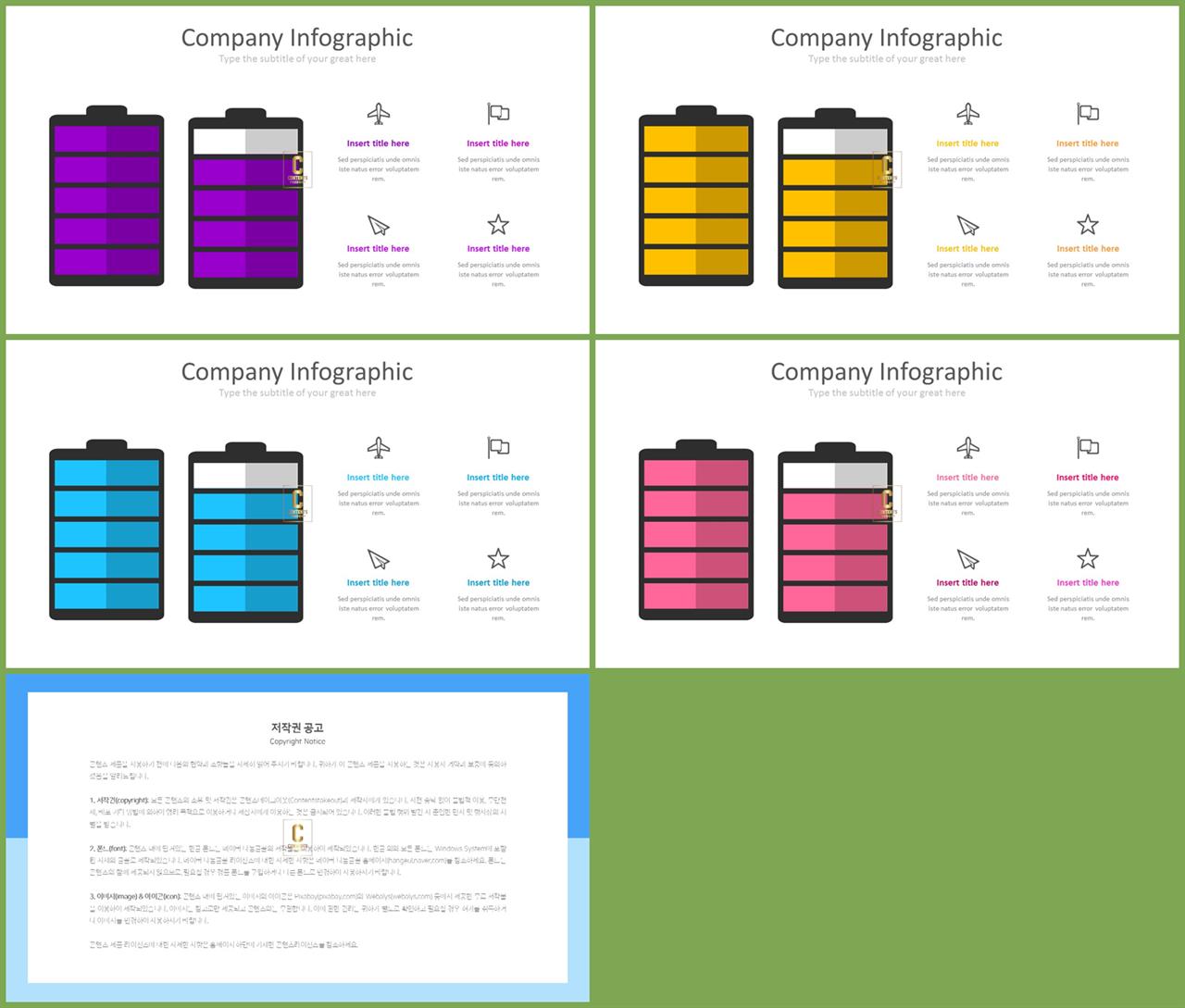Image resolution: width=1185 pixels, height=1008 pixels.
Task: Select the full pink battery graphic
Action: coord(696,529)
